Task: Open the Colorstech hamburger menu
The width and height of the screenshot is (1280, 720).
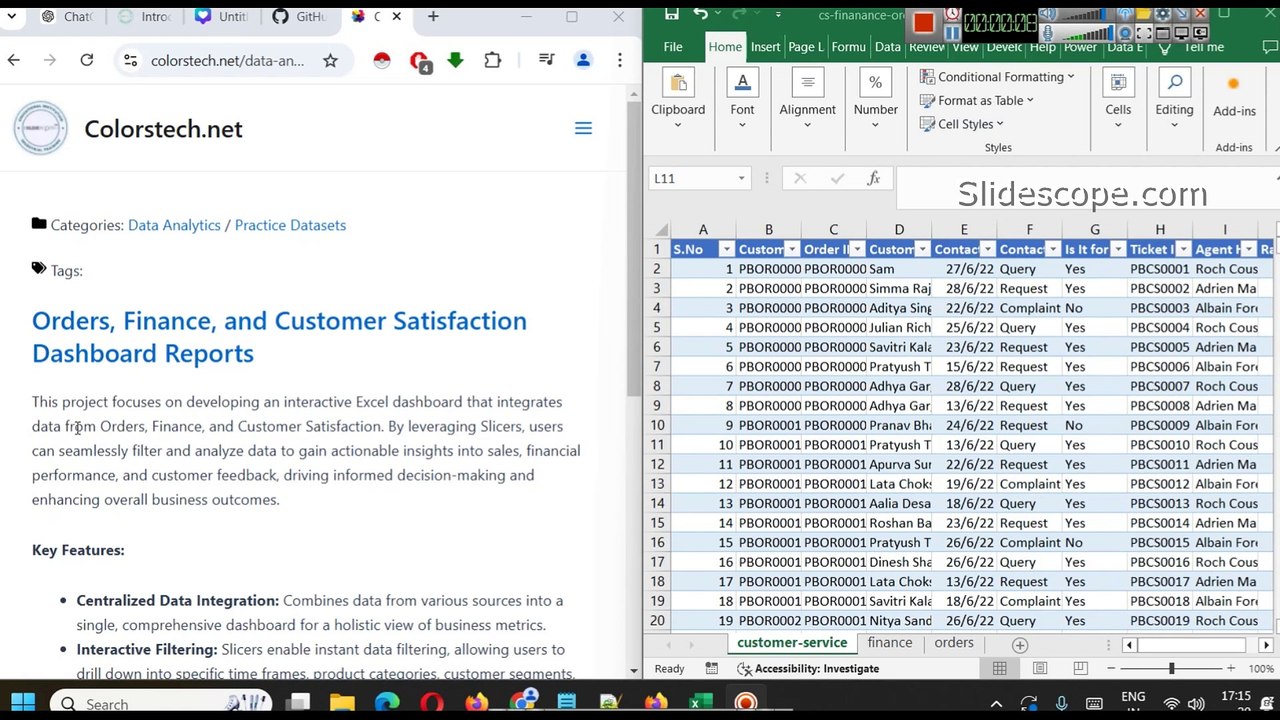Action: pos(583,128)
